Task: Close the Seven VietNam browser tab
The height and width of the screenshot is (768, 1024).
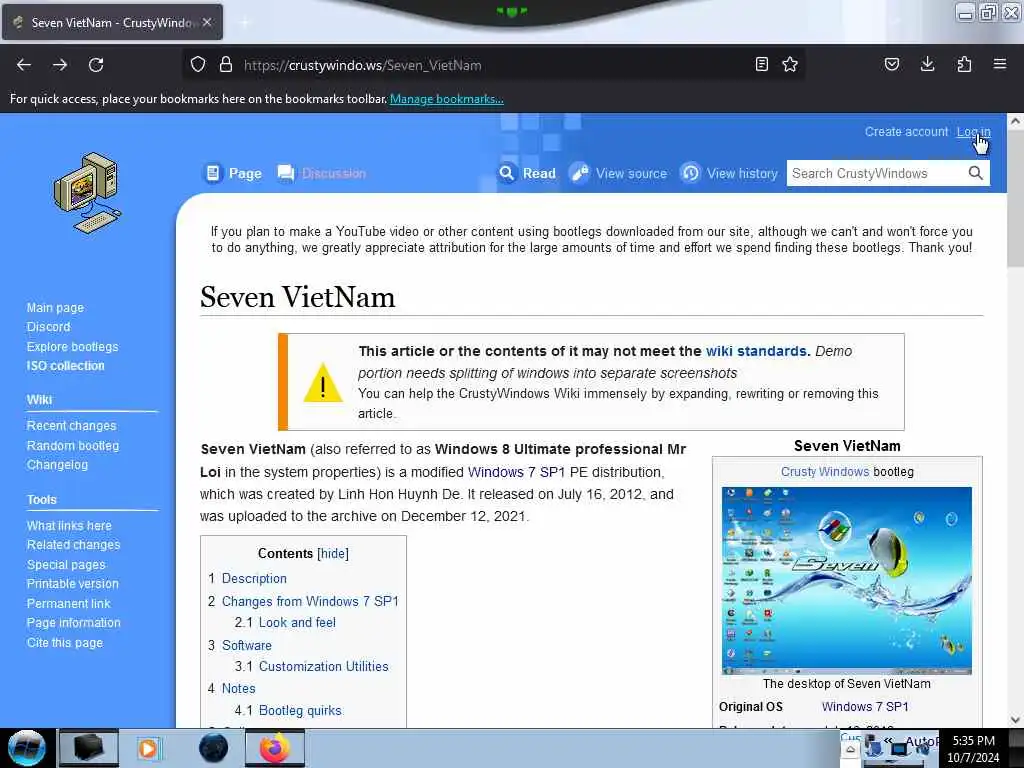Action: coord(207,22)
